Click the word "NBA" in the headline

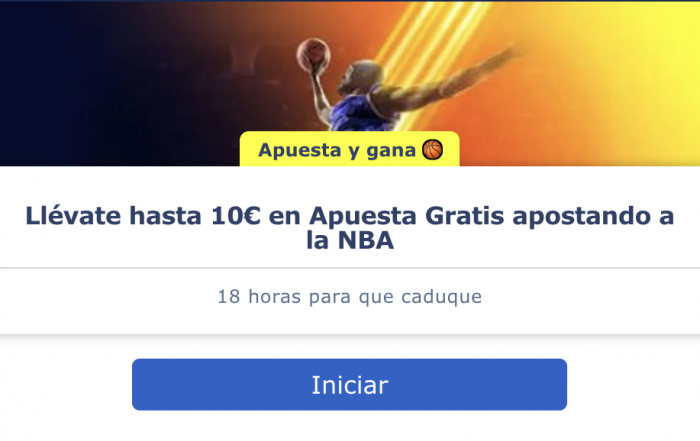click(366, 241)
